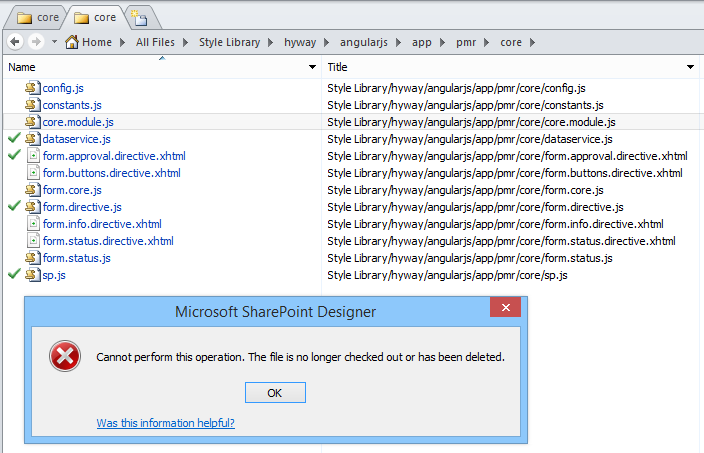Click the red error icon in dialog
The width and height of the screenshot is (704, 453).
[65, 357]
